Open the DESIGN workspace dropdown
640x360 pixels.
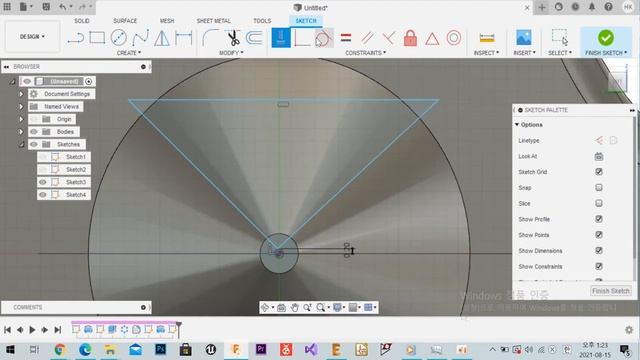[32, 37]
